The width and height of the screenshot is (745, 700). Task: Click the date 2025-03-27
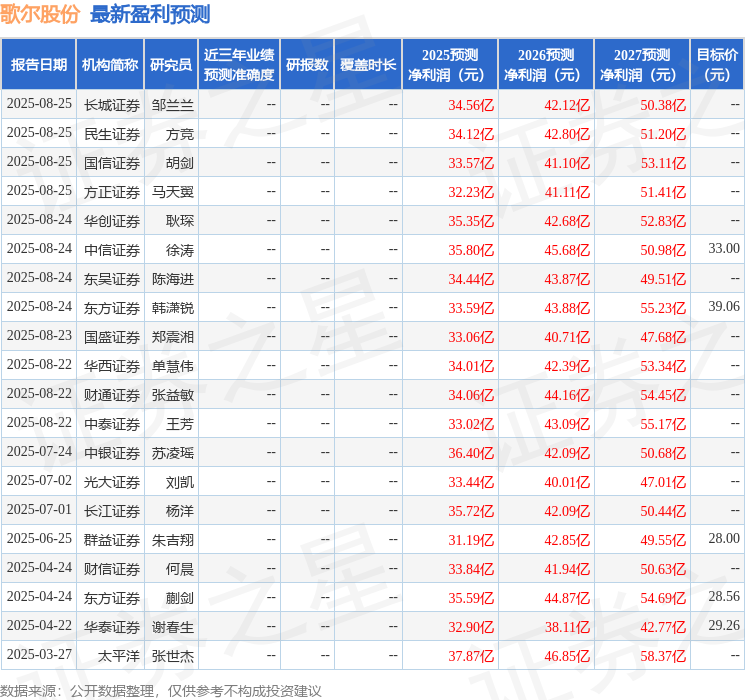pos(39,654)
